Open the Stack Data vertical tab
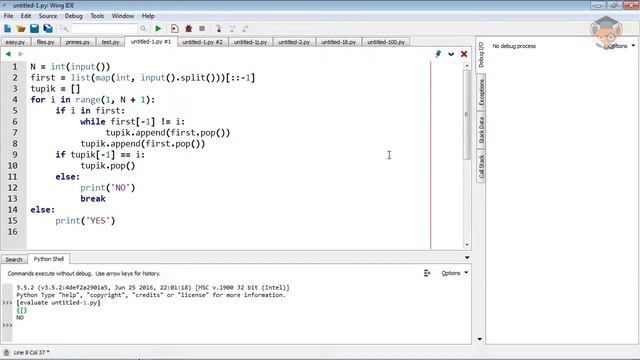The height and width of the screenshot is (360, 640). (x=481, y=130)
